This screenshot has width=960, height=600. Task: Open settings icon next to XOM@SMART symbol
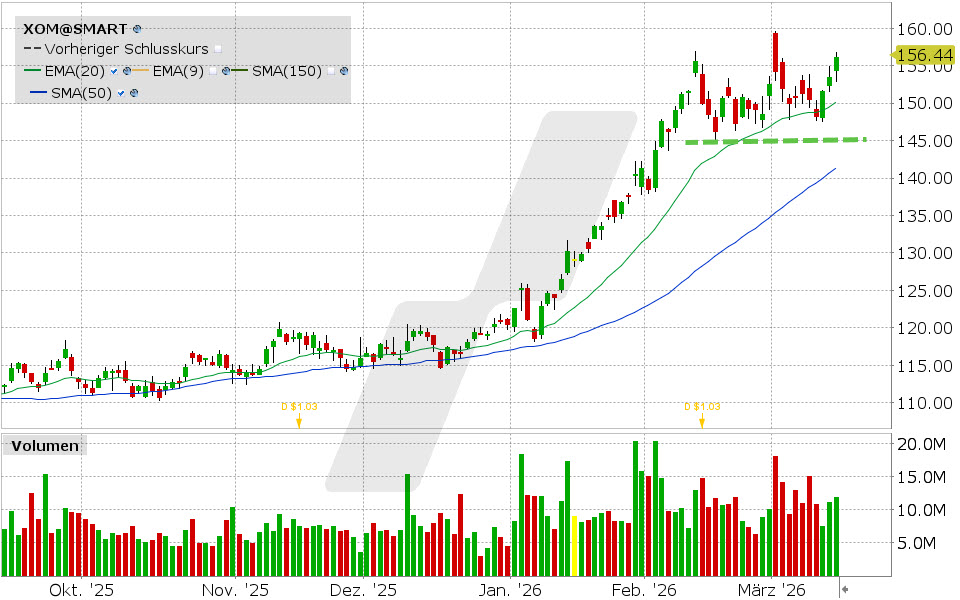[137, 29]
